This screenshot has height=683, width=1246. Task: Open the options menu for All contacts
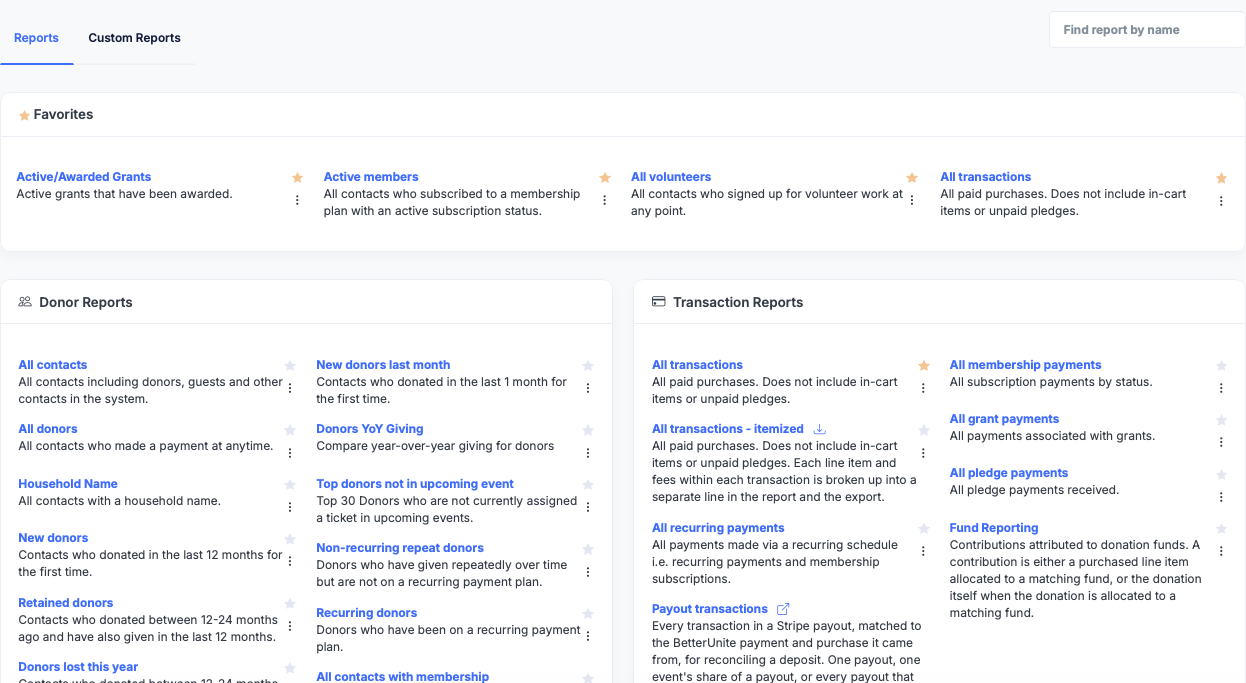[290, 388]
